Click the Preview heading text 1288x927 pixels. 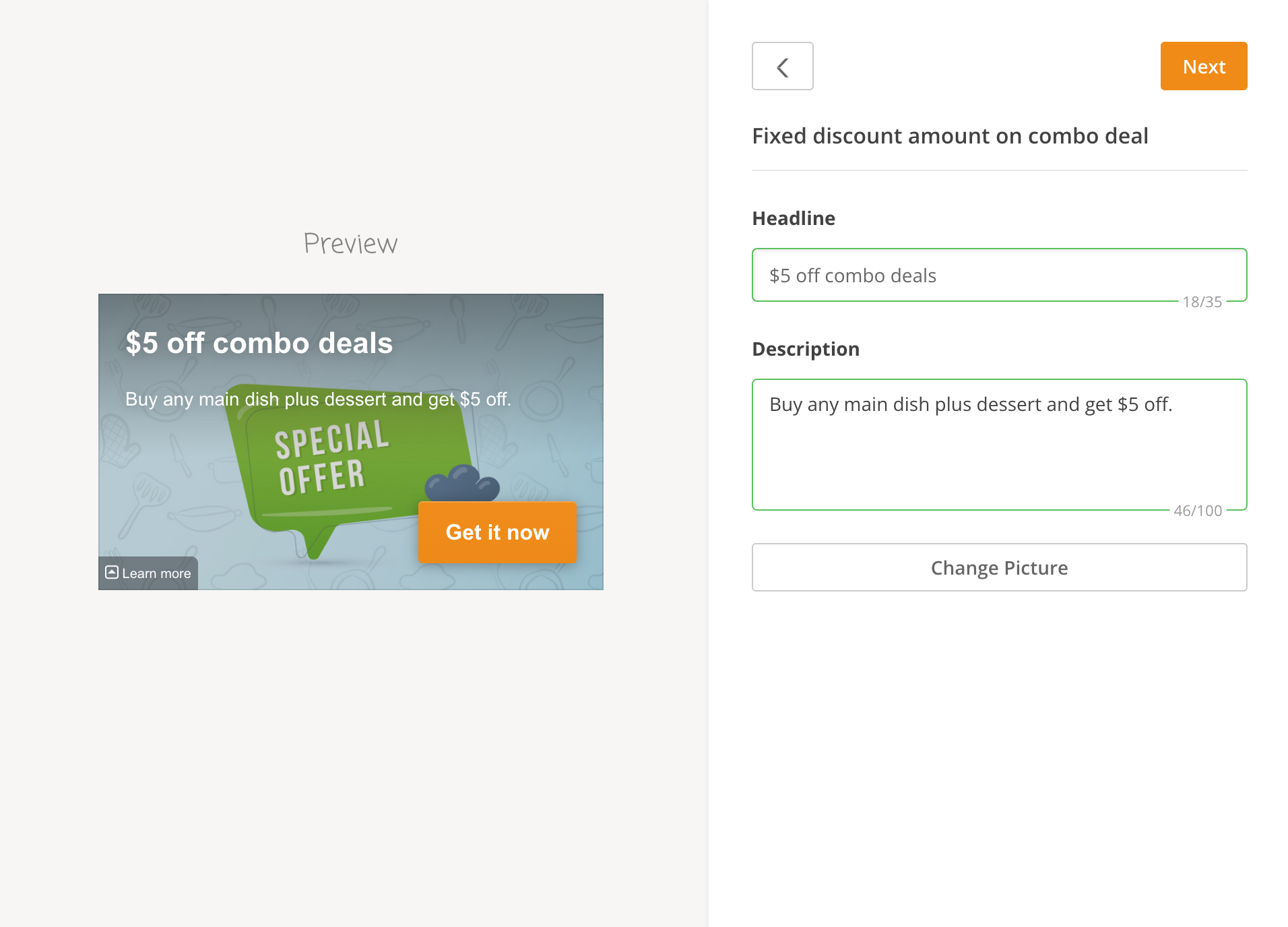[x=350, y=243]
